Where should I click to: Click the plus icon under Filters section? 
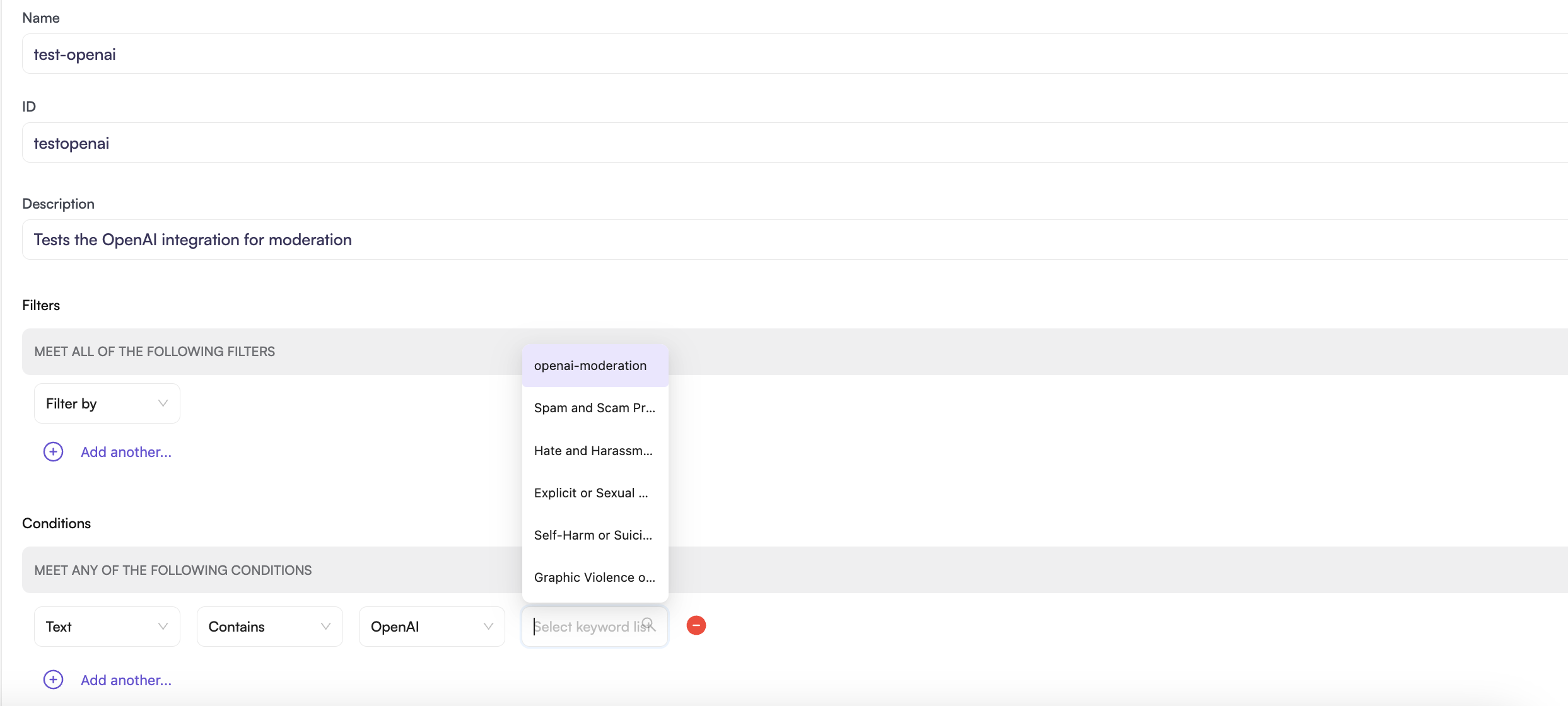point(53,451)
